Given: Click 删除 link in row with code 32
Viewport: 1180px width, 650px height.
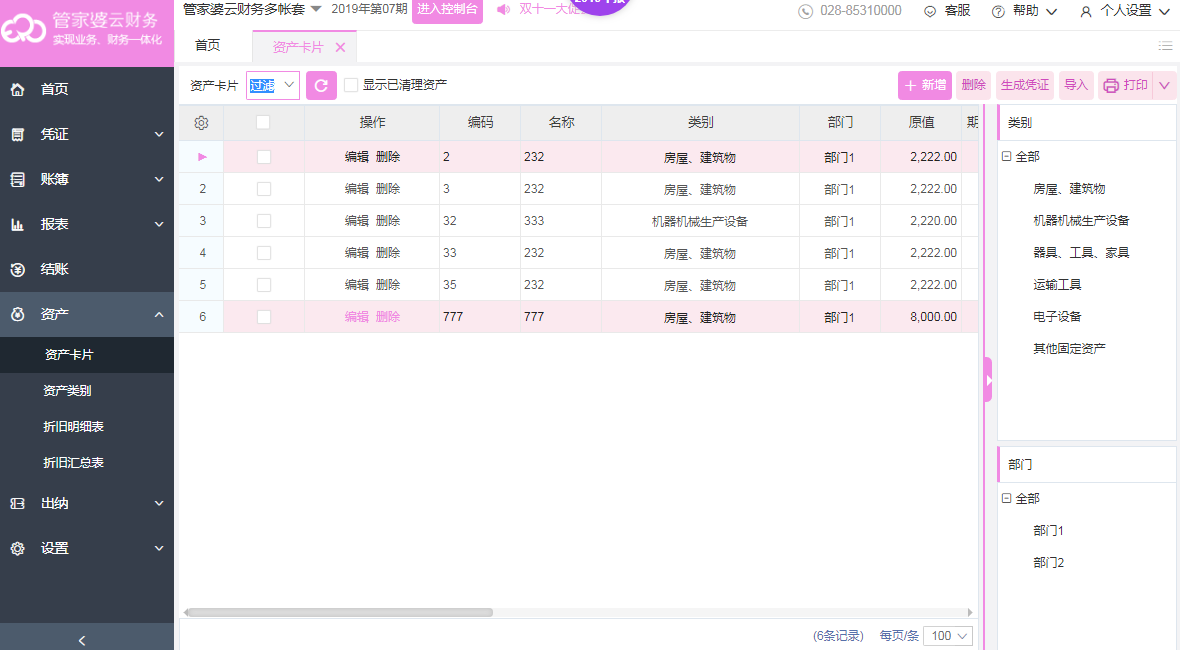Looking at the screenshot, I should [388, 221].
